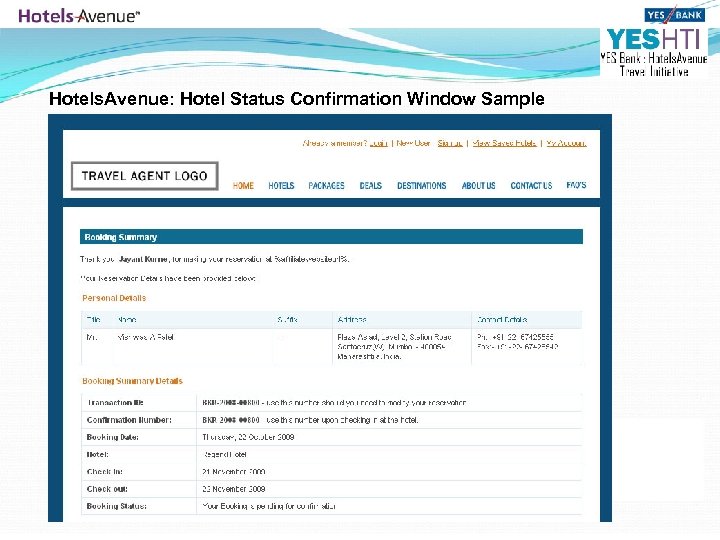Click the YESHTI travel initiative logo
This screenshot has height=540, width=720.
pos(654,52)
